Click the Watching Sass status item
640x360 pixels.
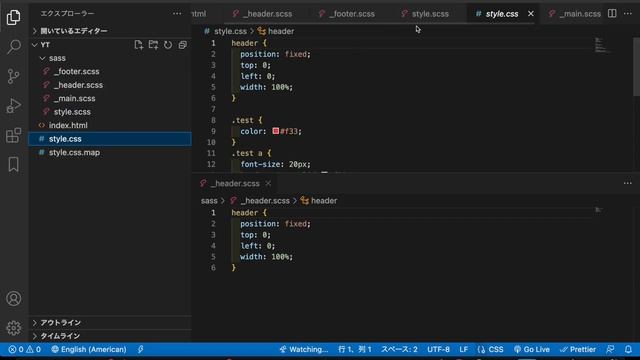pos(303,349)
